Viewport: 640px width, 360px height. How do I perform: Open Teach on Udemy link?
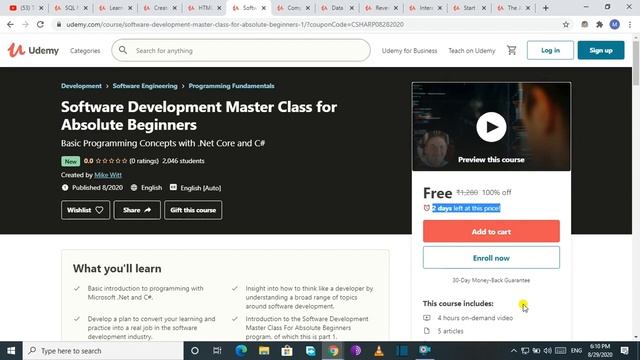472,51
